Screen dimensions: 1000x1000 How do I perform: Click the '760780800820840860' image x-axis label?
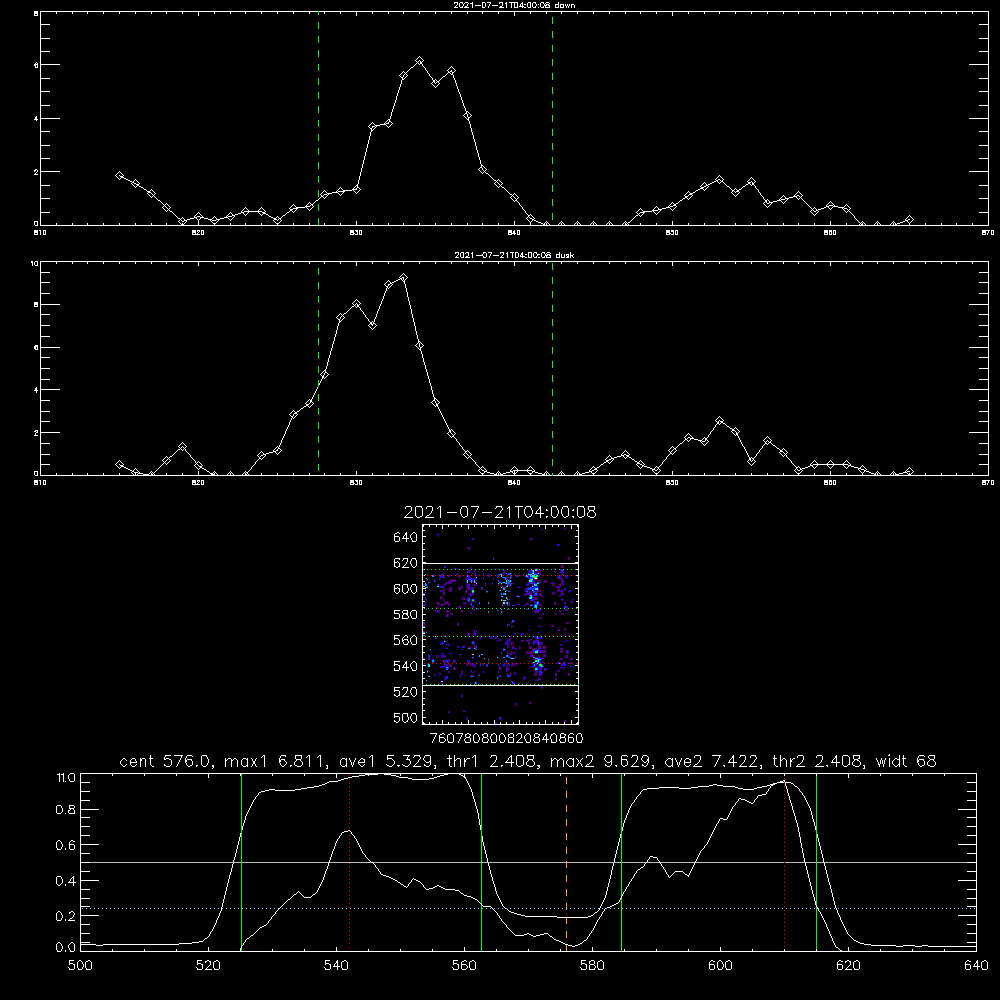pyautogui.click(x=506, y=738)
